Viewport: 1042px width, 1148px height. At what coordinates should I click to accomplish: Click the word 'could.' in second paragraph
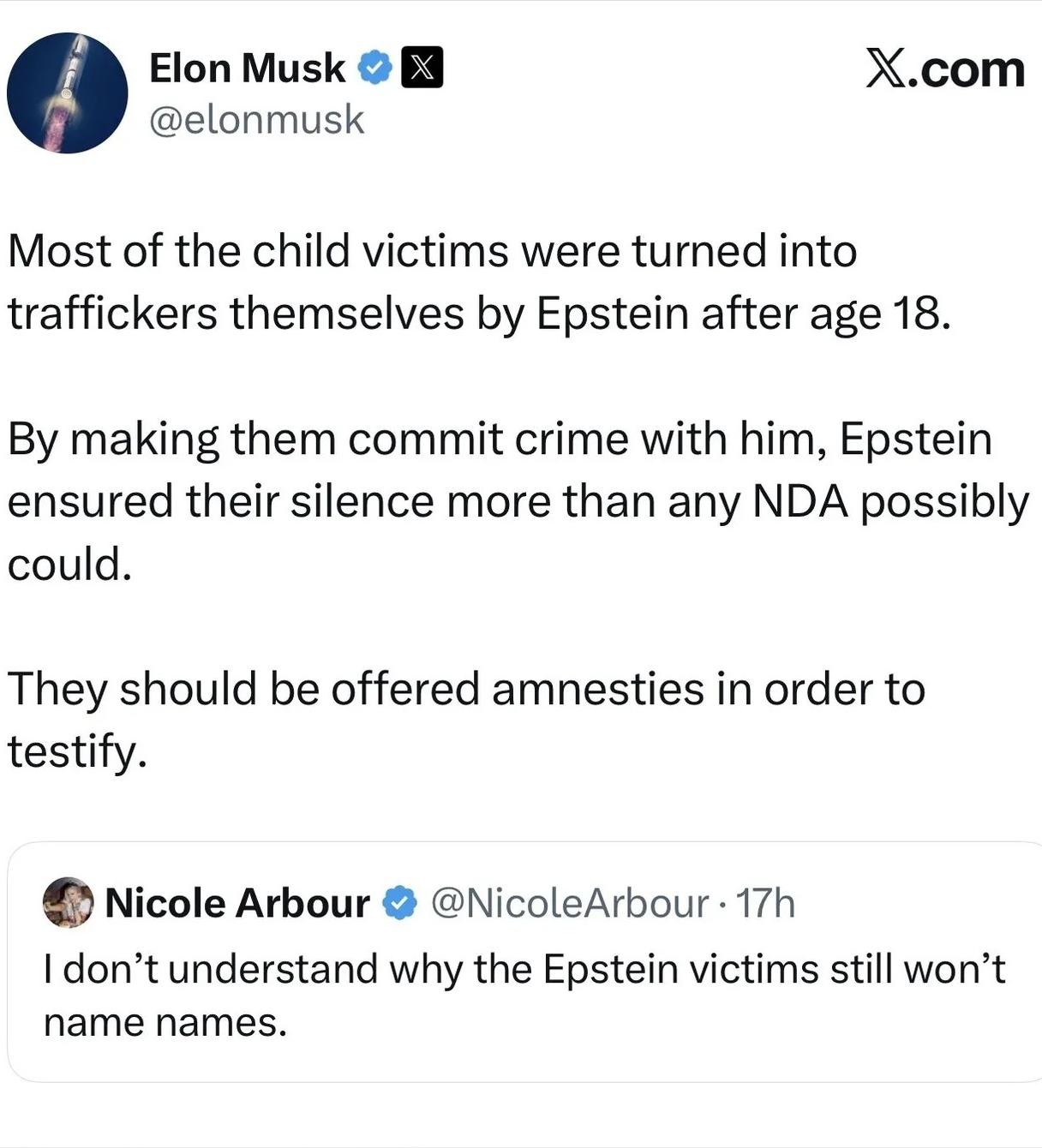[x=70, y=564]
